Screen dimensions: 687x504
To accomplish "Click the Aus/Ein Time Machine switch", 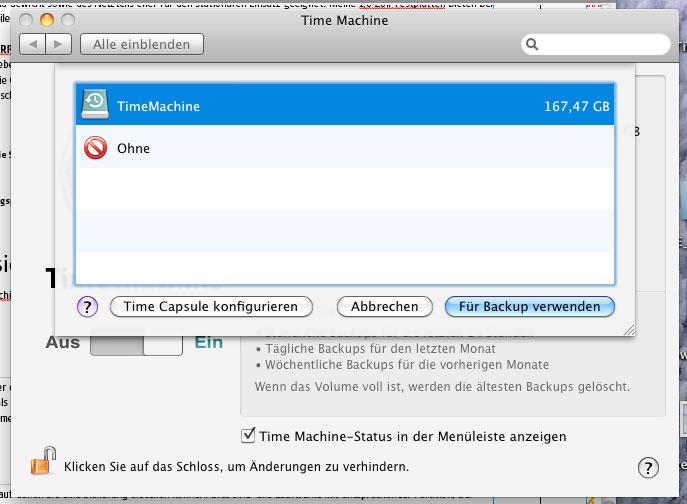I will 136,343.
